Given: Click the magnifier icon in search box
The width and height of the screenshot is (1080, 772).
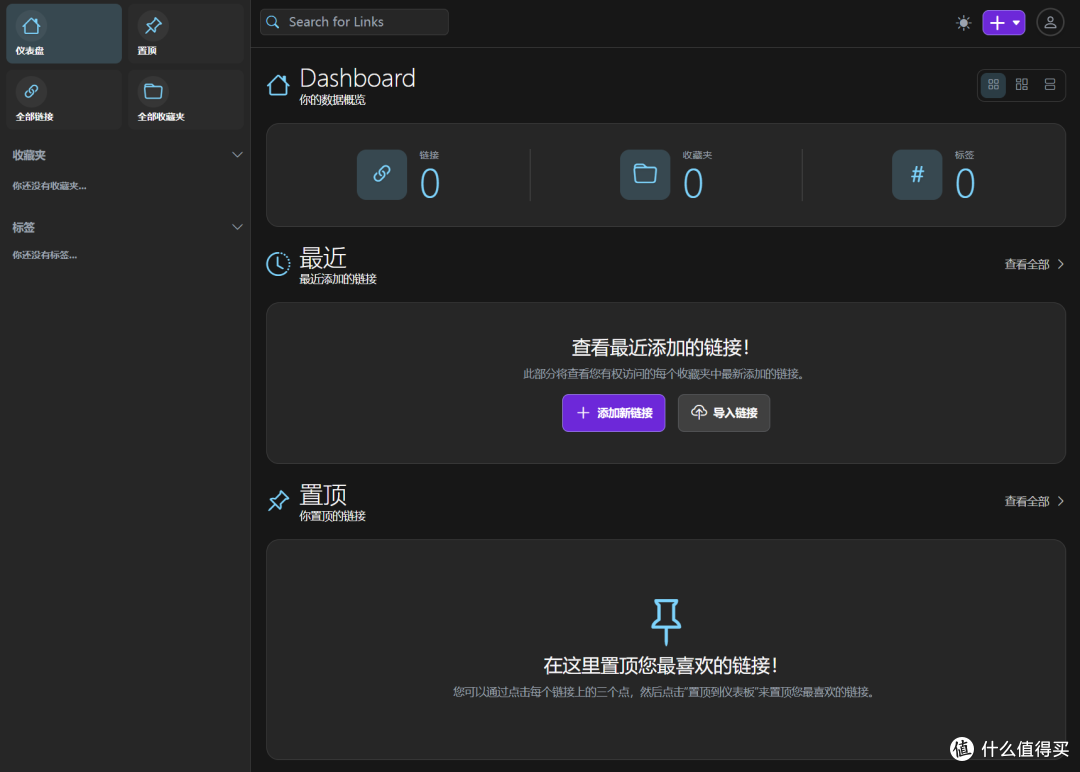Looking at the screenshot, I should click(273, 22).
